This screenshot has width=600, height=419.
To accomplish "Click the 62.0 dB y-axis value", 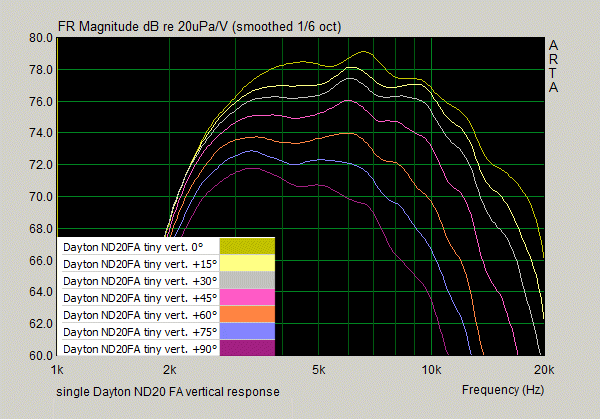I will [41, 324].
